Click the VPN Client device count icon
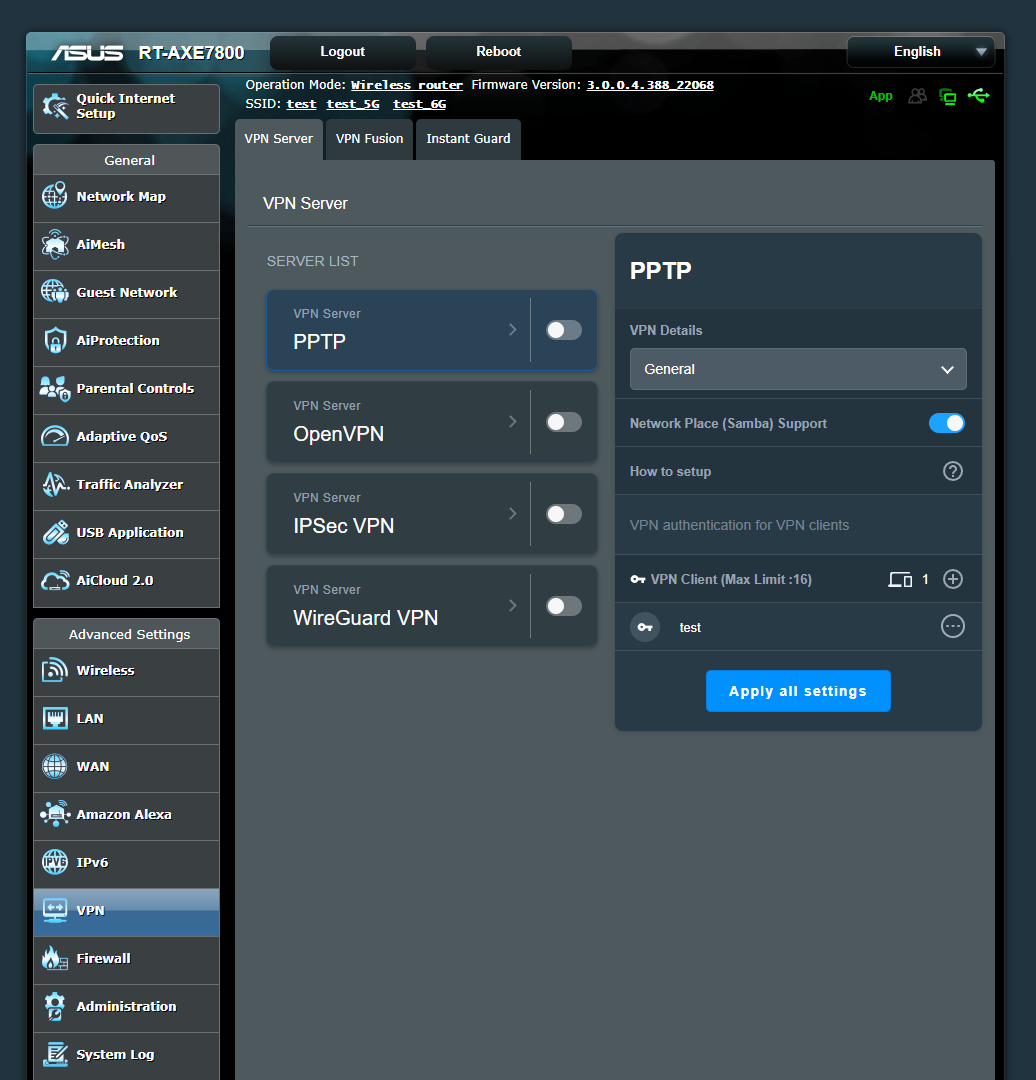This screenshot has width=1036, height=1080. [900, 579]
